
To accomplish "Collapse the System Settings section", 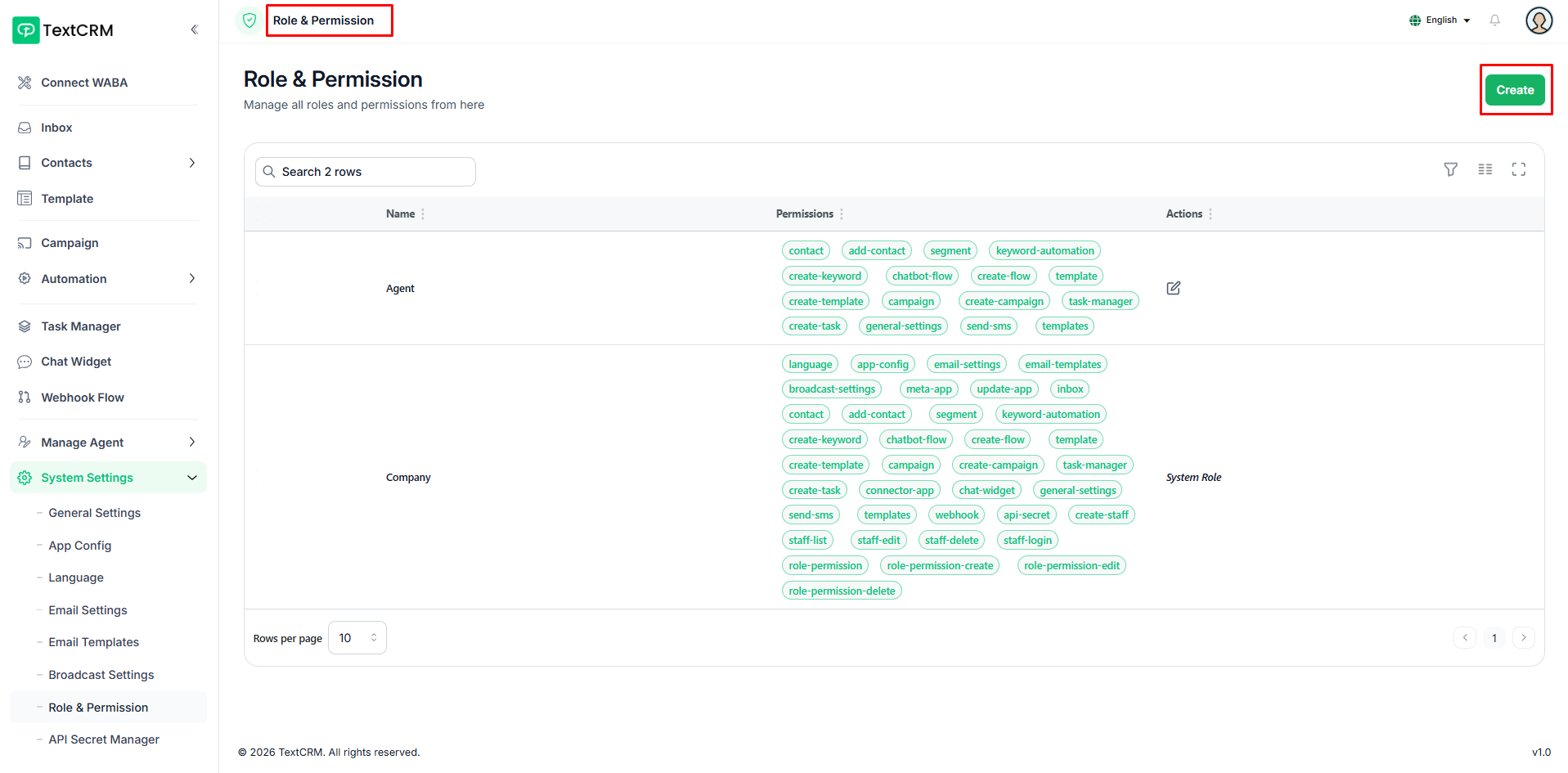I will pyautogui.click(x=192, y=478).
